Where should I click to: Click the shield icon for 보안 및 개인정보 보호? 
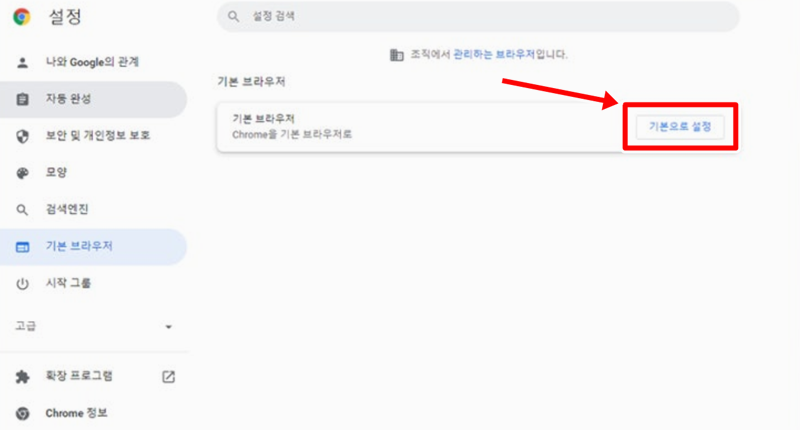pyautogui.click(x=22, y=136)
